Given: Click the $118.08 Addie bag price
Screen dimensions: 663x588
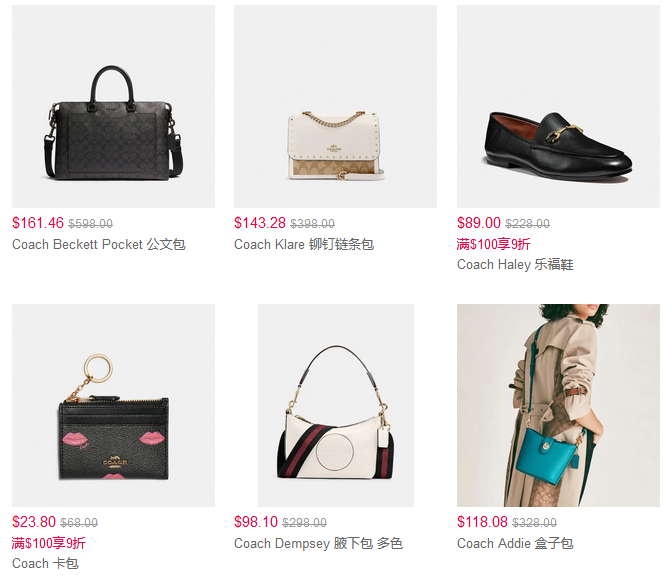Looking at the screenshot, I should [482, 522].
